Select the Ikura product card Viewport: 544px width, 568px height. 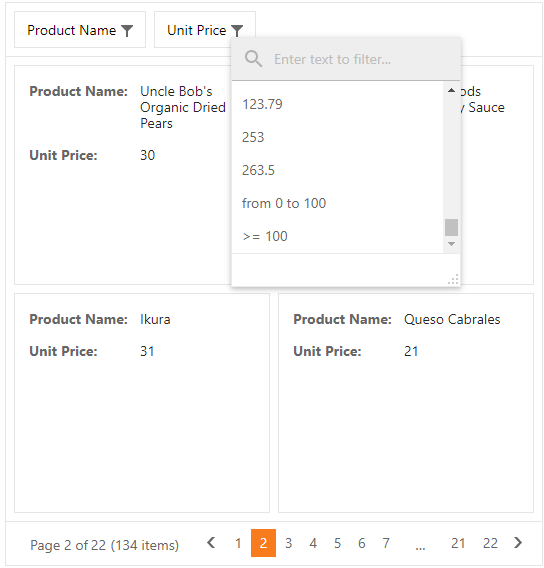coord(142,403)
